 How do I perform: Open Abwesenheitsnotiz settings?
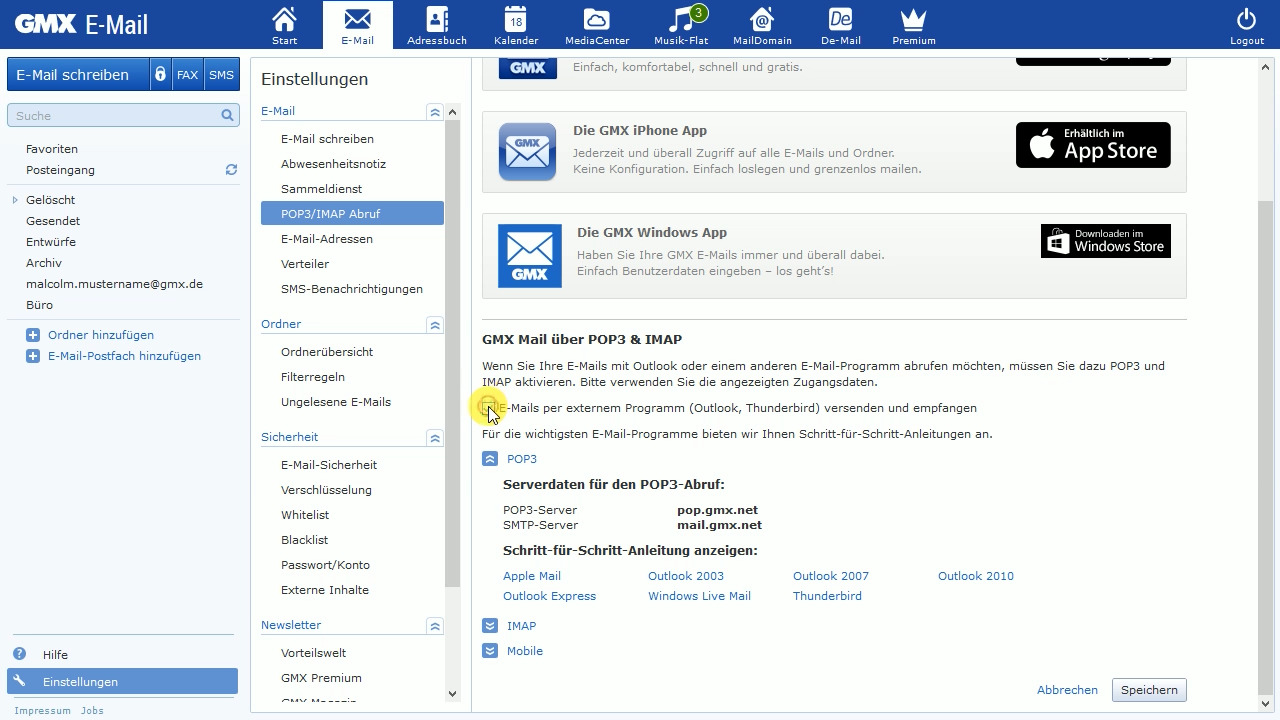click(333, 164)
